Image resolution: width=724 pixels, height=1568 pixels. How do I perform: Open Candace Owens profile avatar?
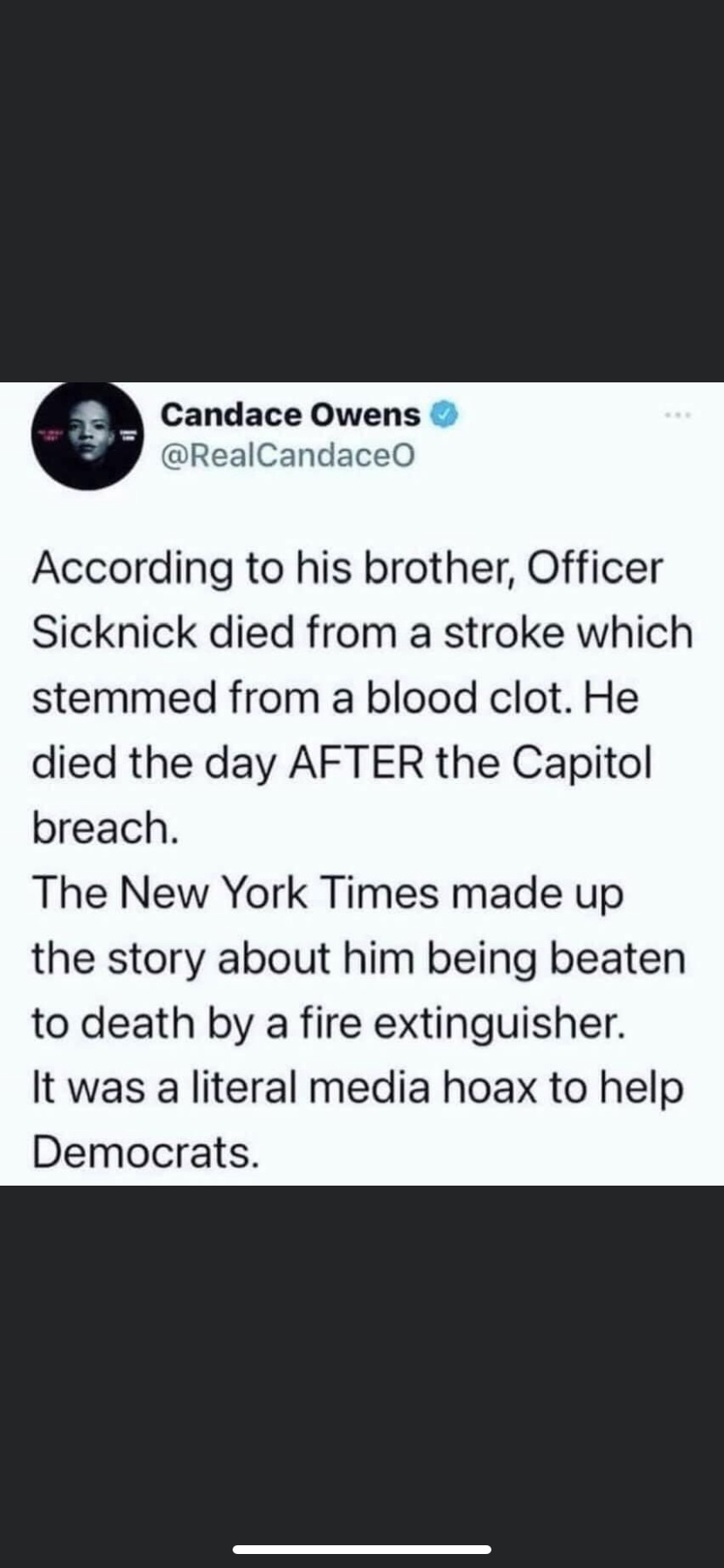(87, 435)
